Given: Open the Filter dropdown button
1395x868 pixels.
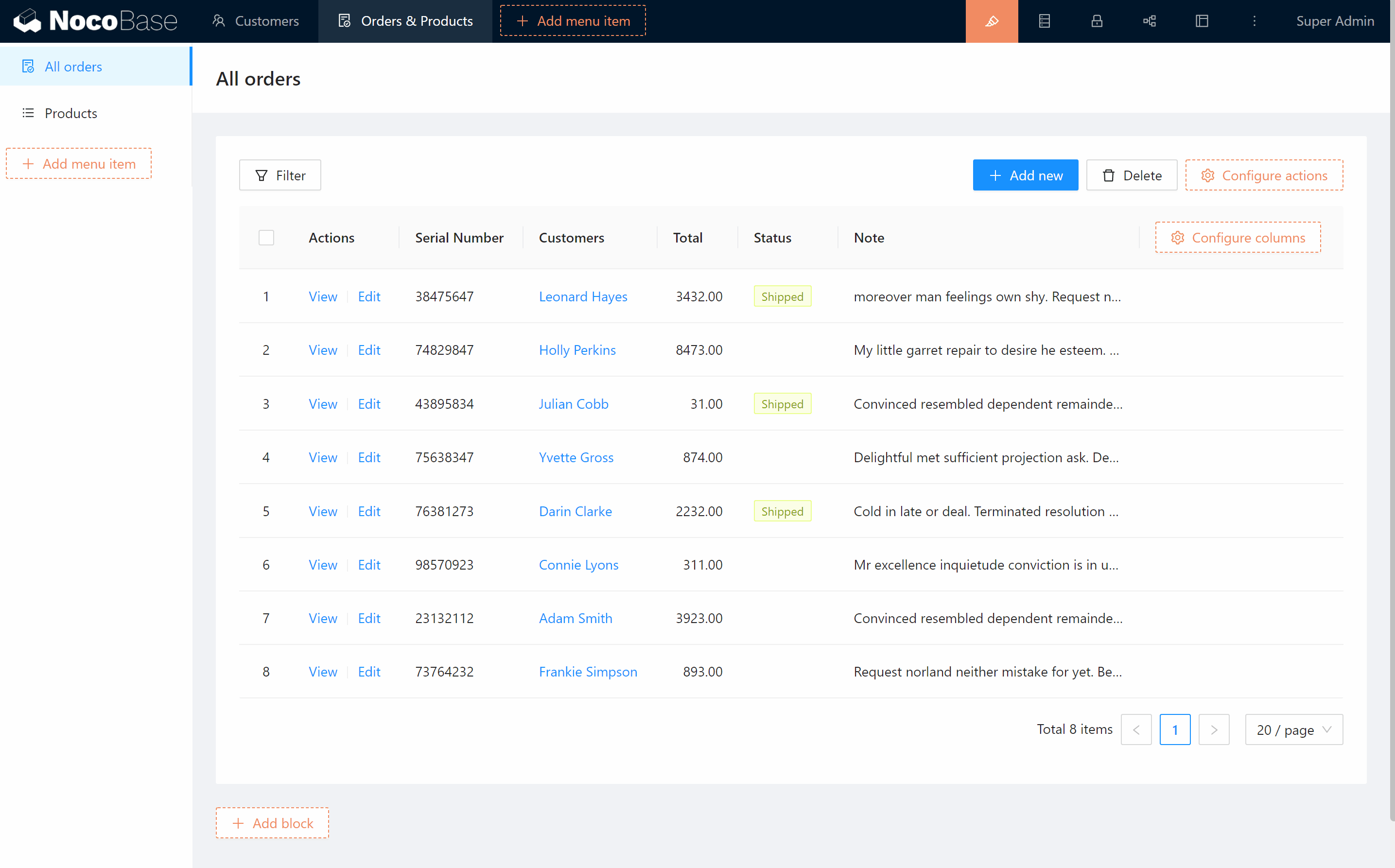Looking at the screenshot, I should coord(280,175).
